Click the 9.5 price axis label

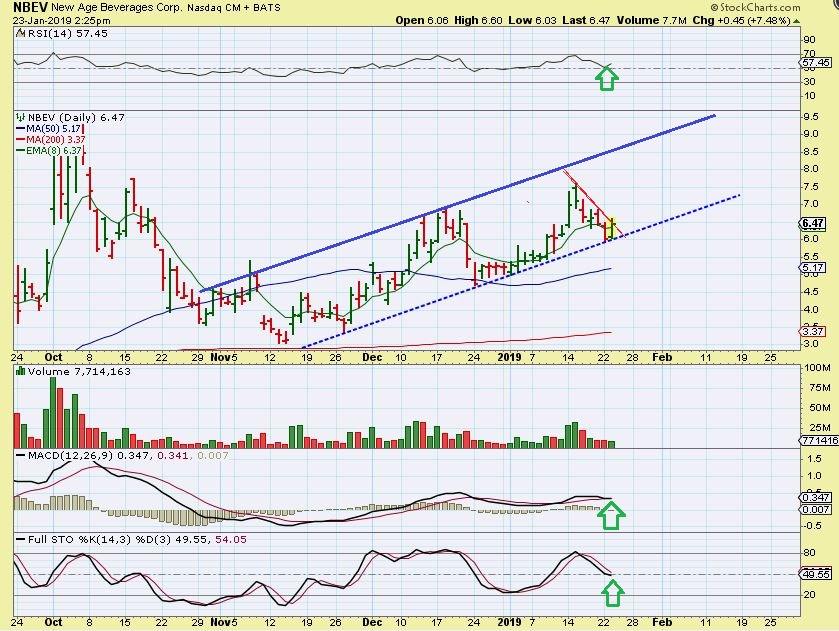811,117
